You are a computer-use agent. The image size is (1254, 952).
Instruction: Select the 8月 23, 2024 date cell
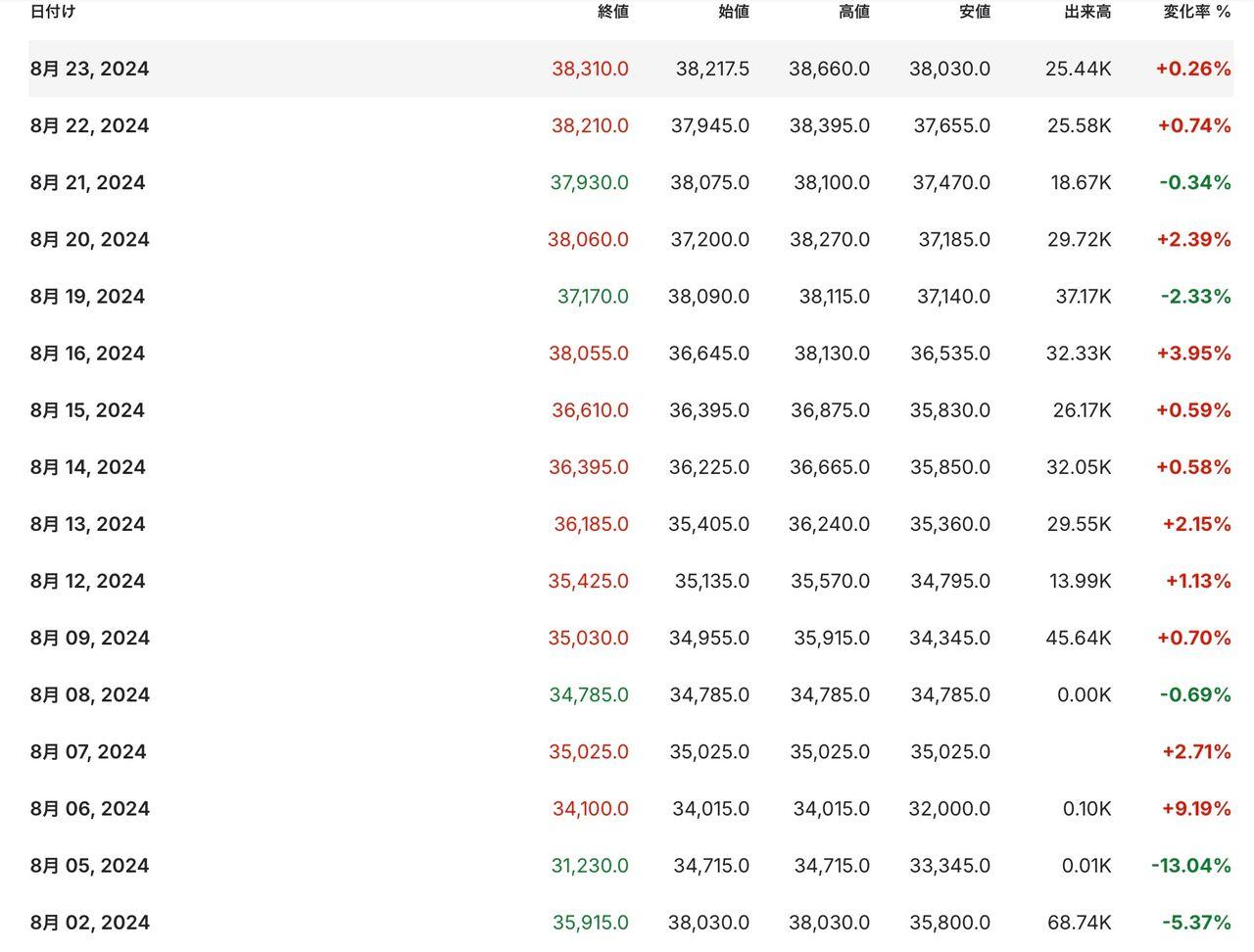coord(89,69)
